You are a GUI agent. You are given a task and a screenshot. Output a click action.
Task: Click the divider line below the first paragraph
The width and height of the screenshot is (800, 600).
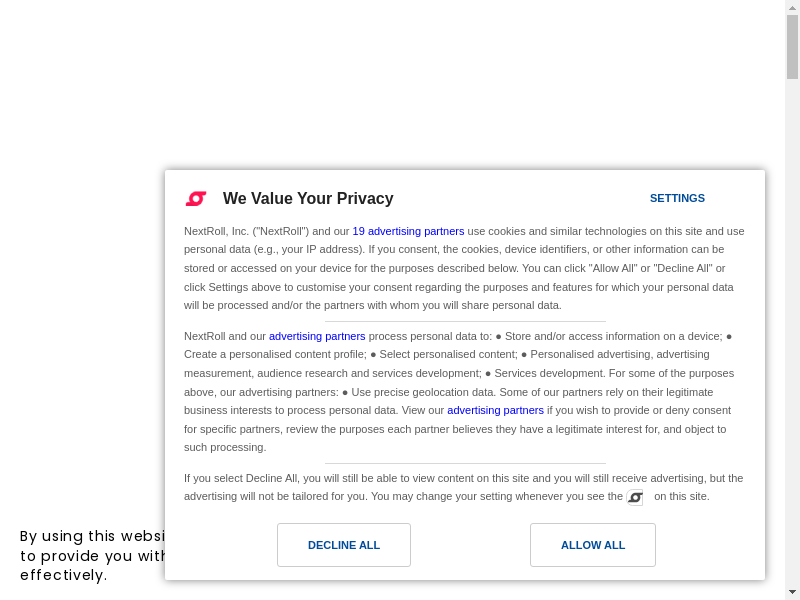point(465,322)
